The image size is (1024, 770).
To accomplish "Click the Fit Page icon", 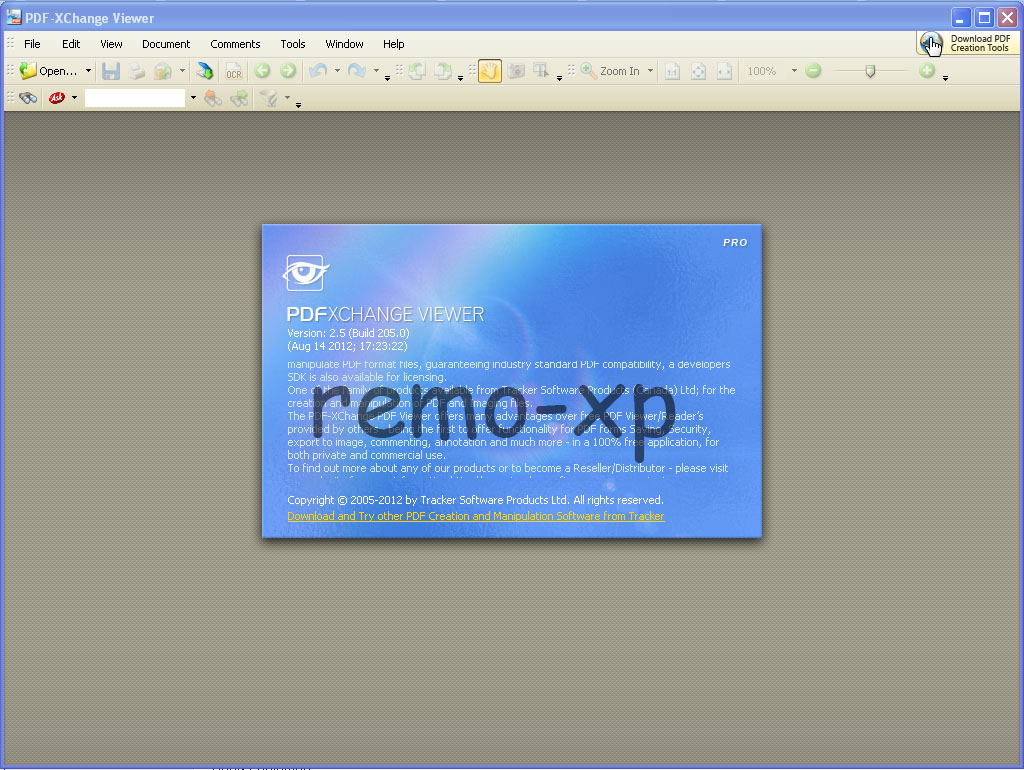I will tap(699, 71).
